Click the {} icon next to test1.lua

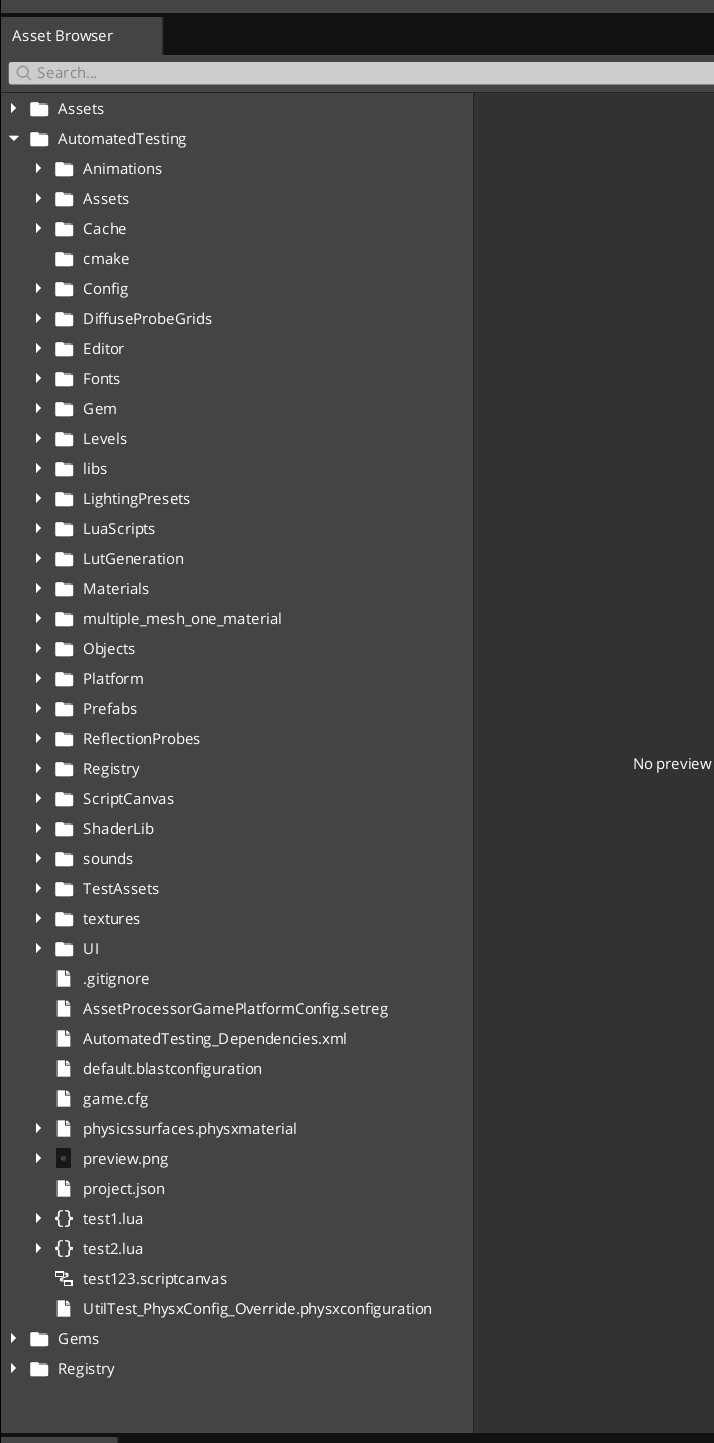64,1218
